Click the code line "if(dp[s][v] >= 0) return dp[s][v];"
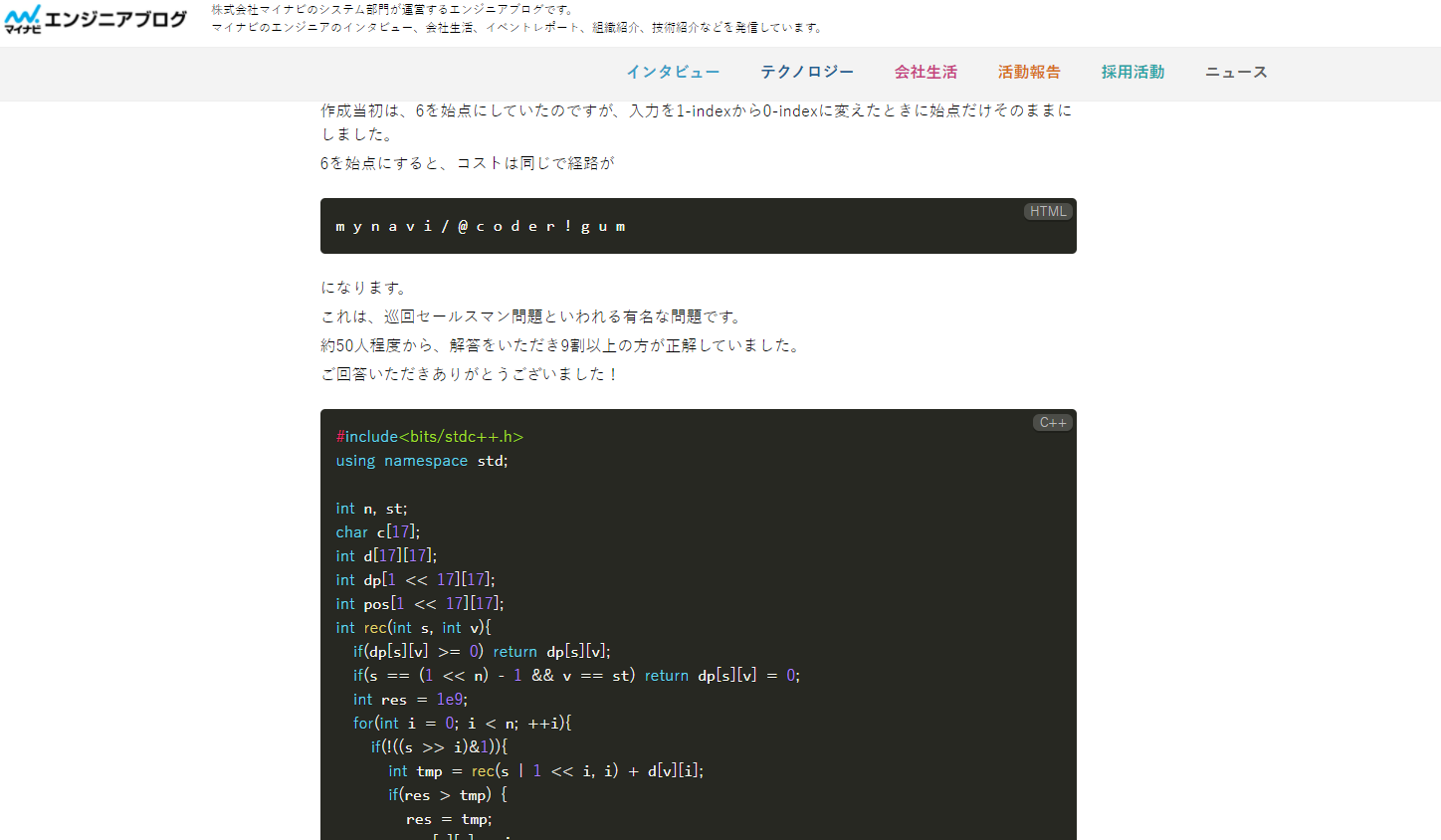 tap(482, 652)
